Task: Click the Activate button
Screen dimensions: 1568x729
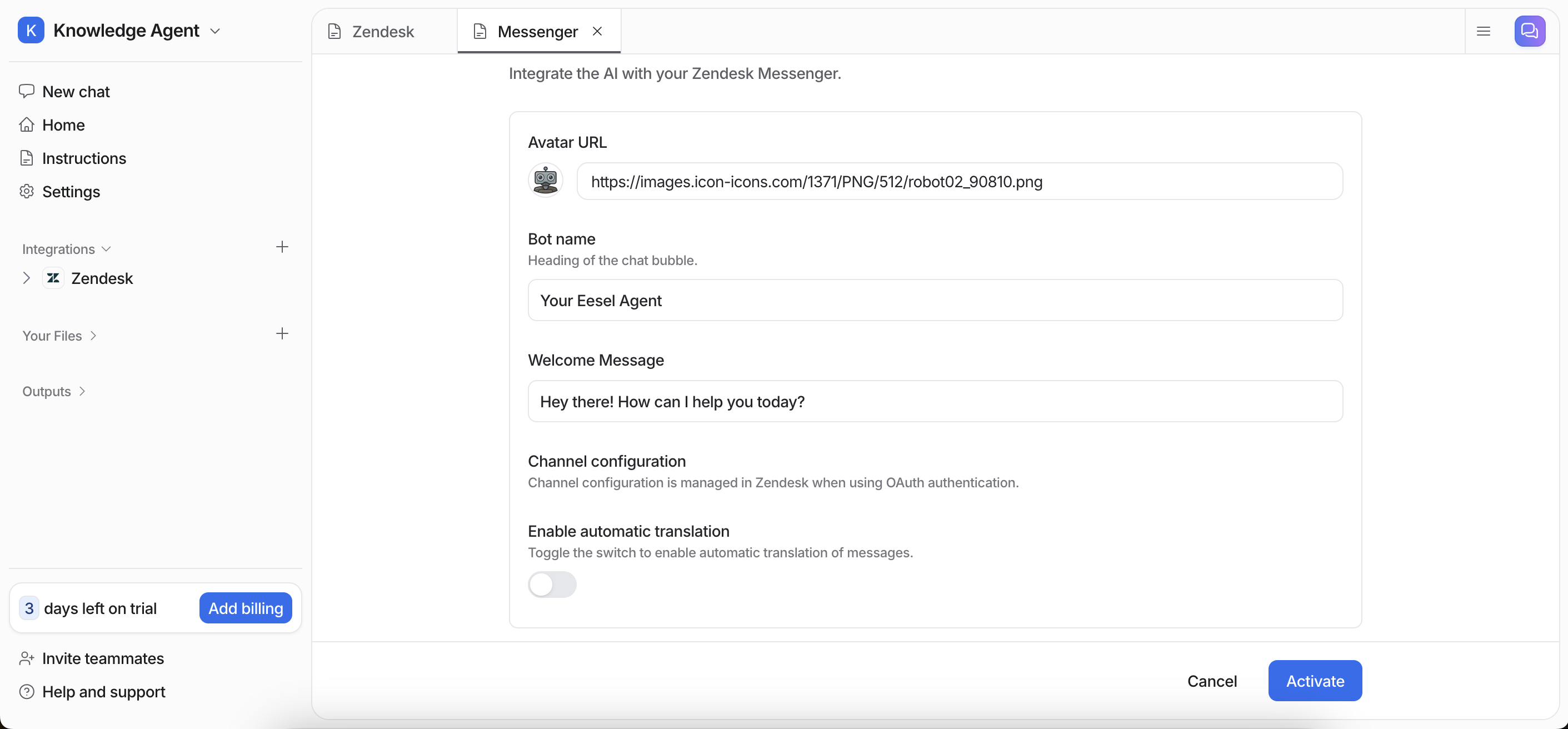Action: pyautogui.click(x=1314, y=681)
